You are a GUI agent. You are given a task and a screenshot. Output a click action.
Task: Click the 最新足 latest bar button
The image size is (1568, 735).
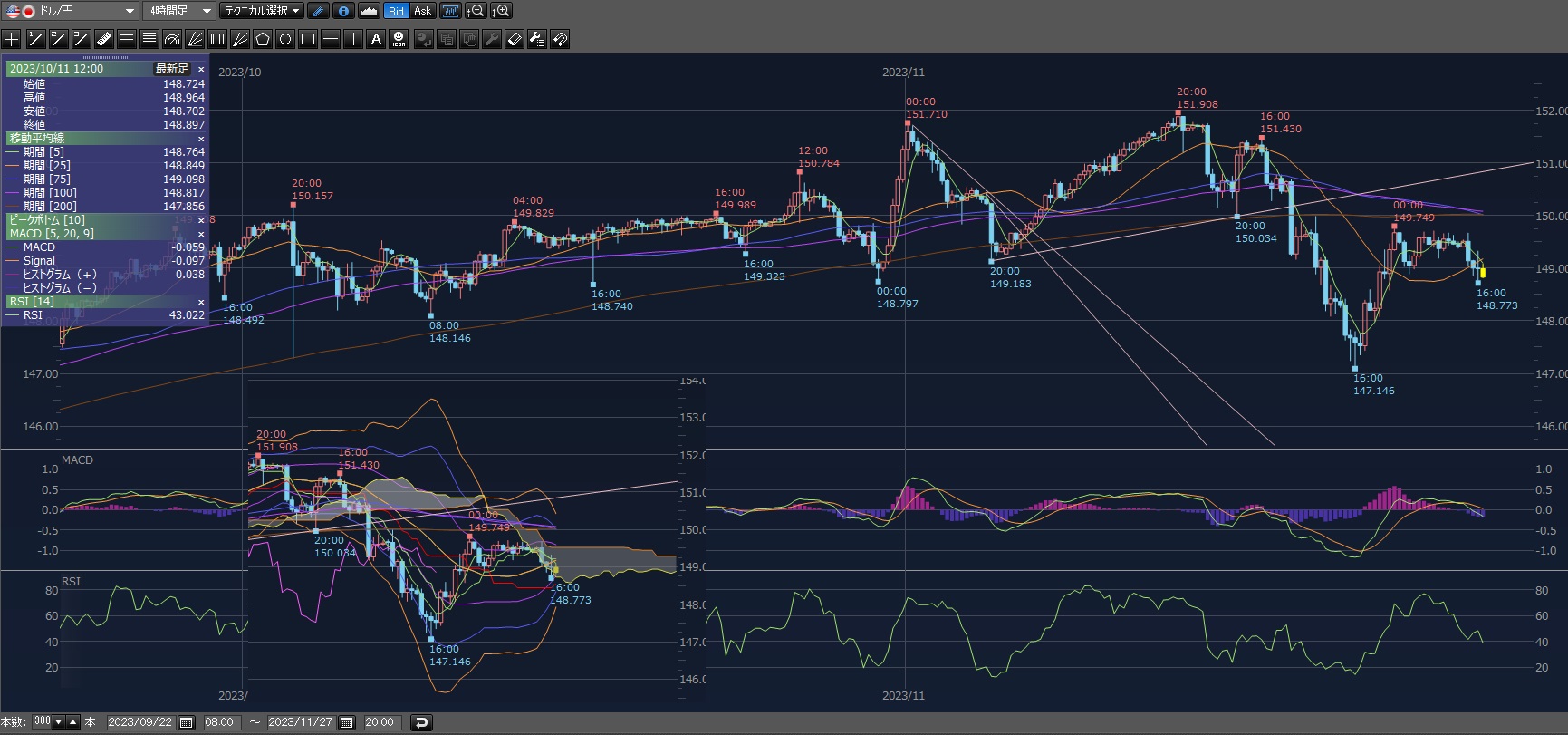[172, 69]
